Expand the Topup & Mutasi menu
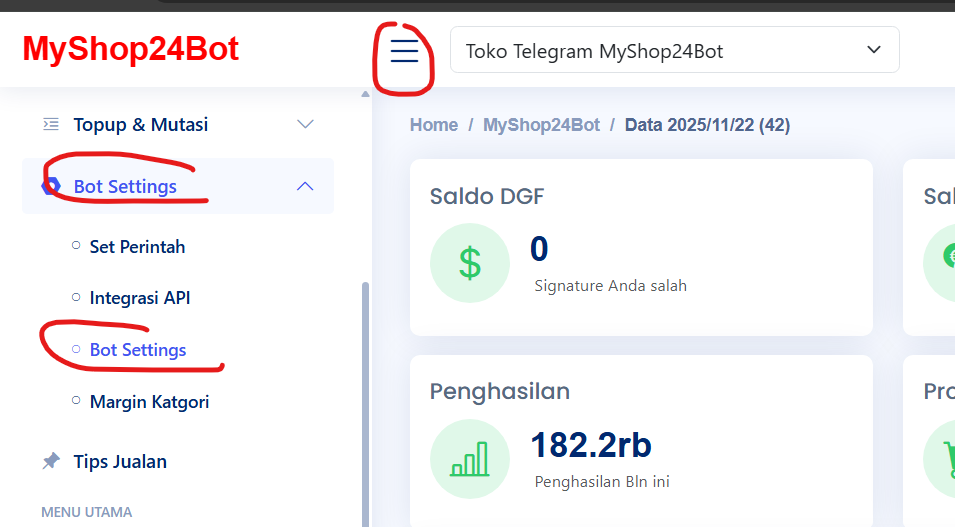Screen dimensions: 955x527 pyautogui.click(x=178, y=124)
